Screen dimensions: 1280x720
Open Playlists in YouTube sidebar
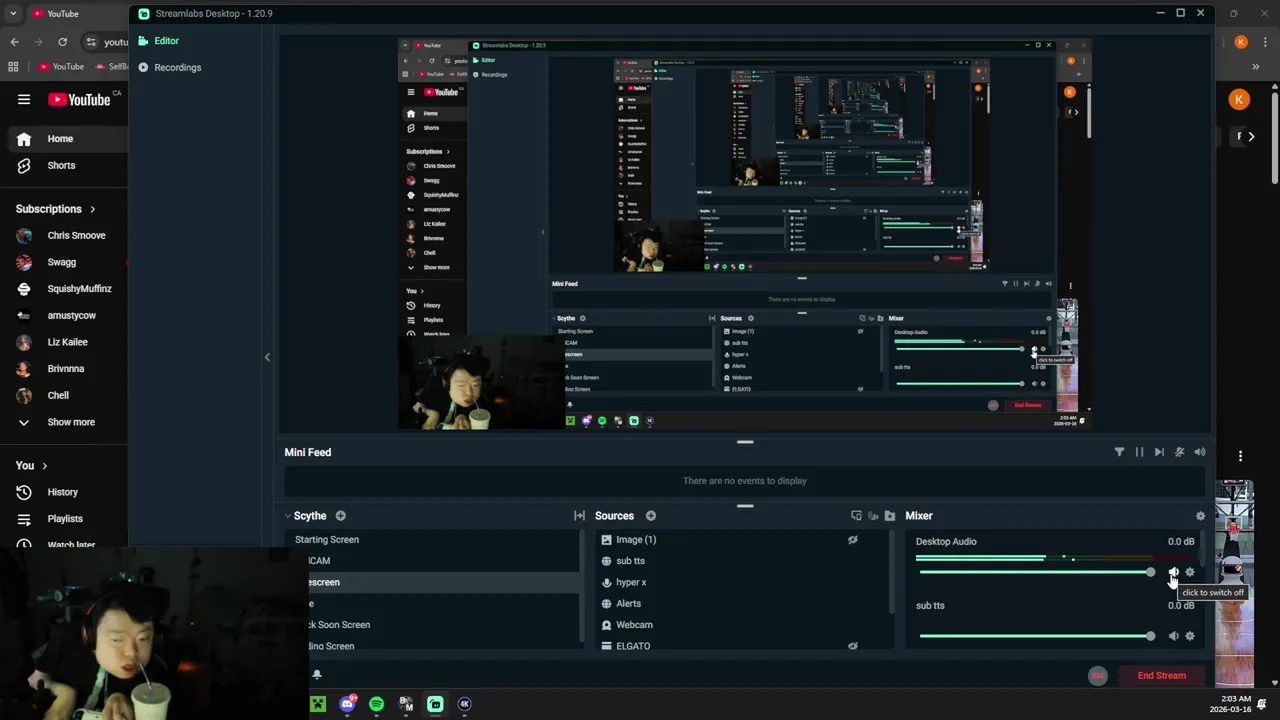(64, 519)
